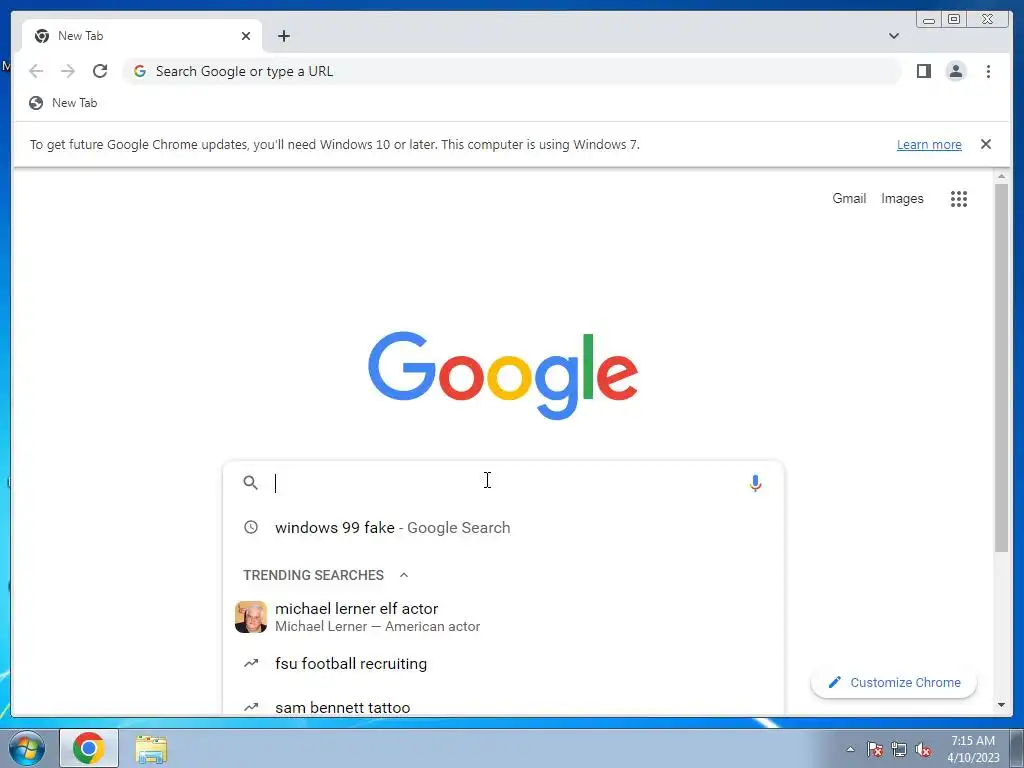Select 'sam bennett tattoo' trending search
Image resolution: width=1024 pixels, height=768 pixels.
(503, 707)
